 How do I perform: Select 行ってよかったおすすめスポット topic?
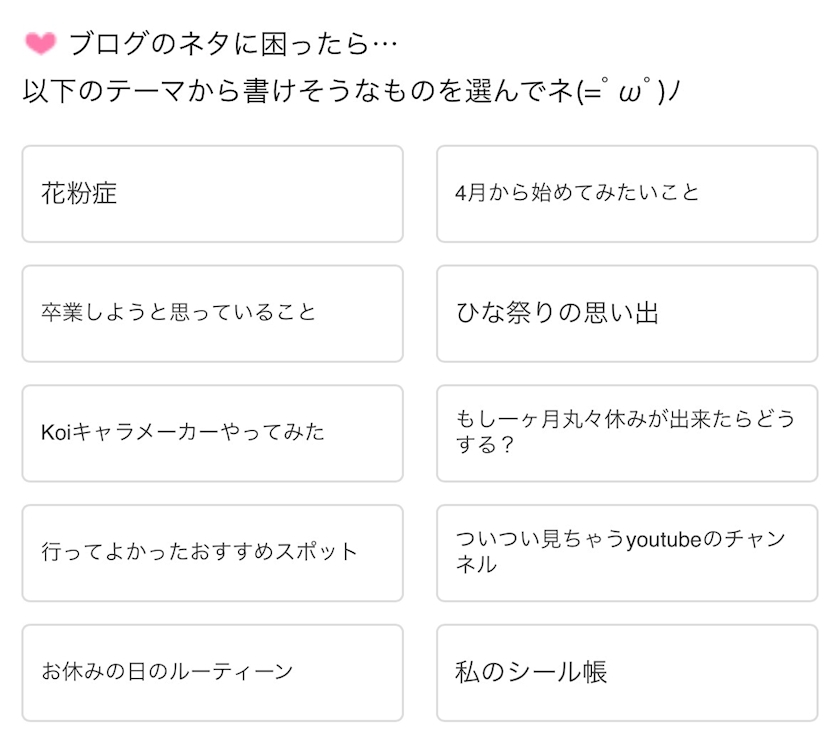[x=212, y=553]
